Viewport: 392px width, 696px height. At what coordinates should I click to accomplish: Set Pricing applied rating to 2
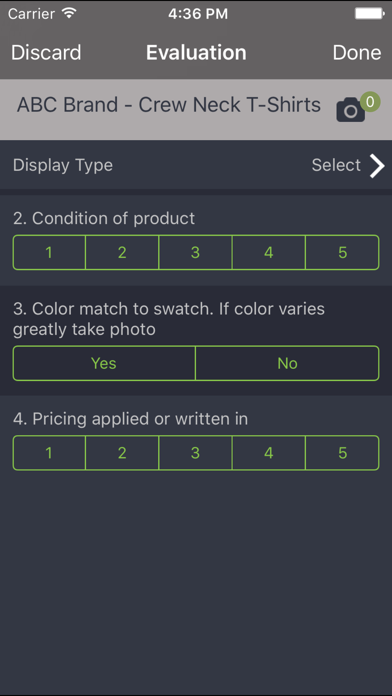pyautogui.click(x=122, y=453)
